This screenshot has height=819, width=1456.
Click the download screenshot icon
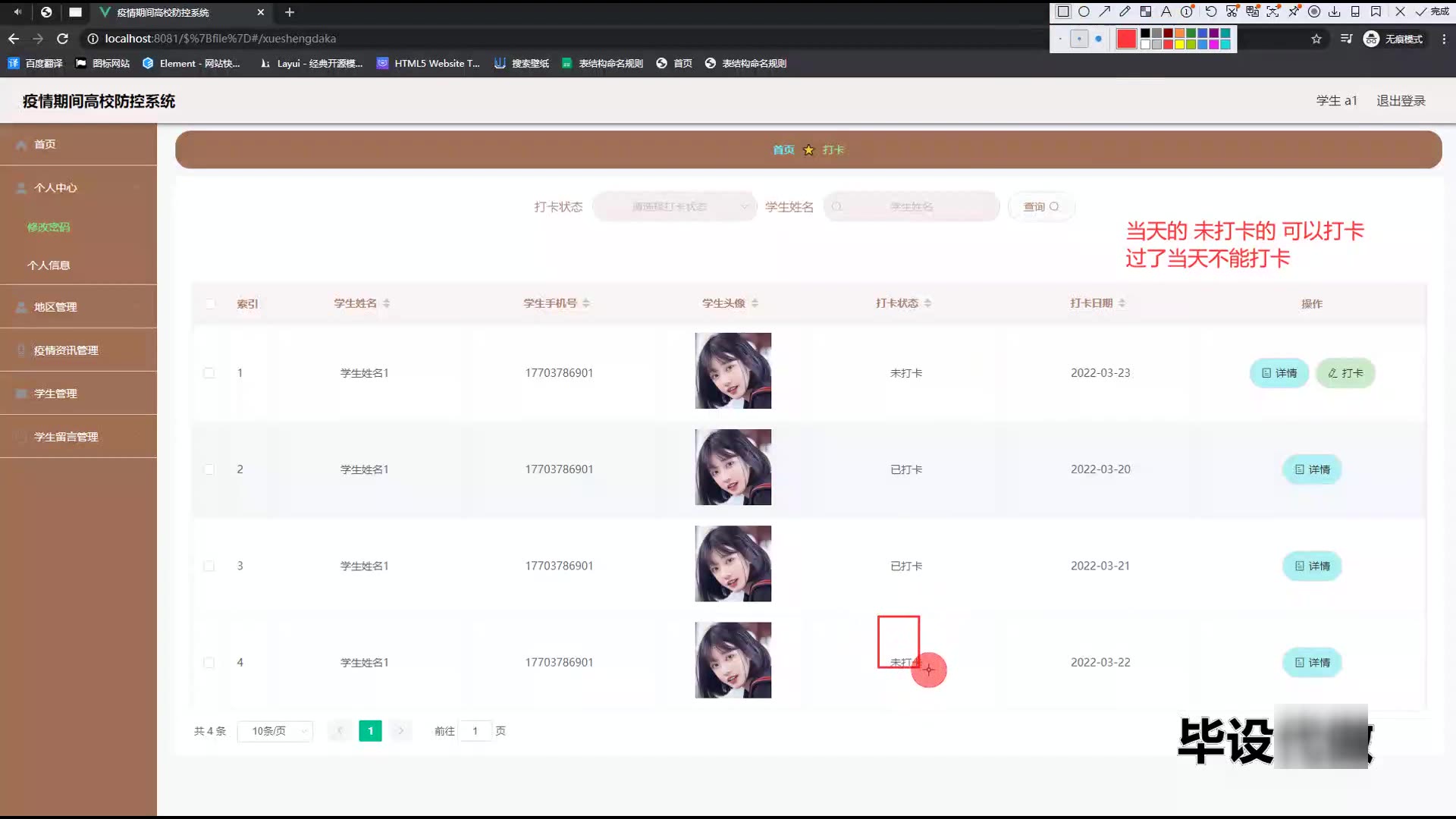pyautogui.click(x=1335, y=11)
